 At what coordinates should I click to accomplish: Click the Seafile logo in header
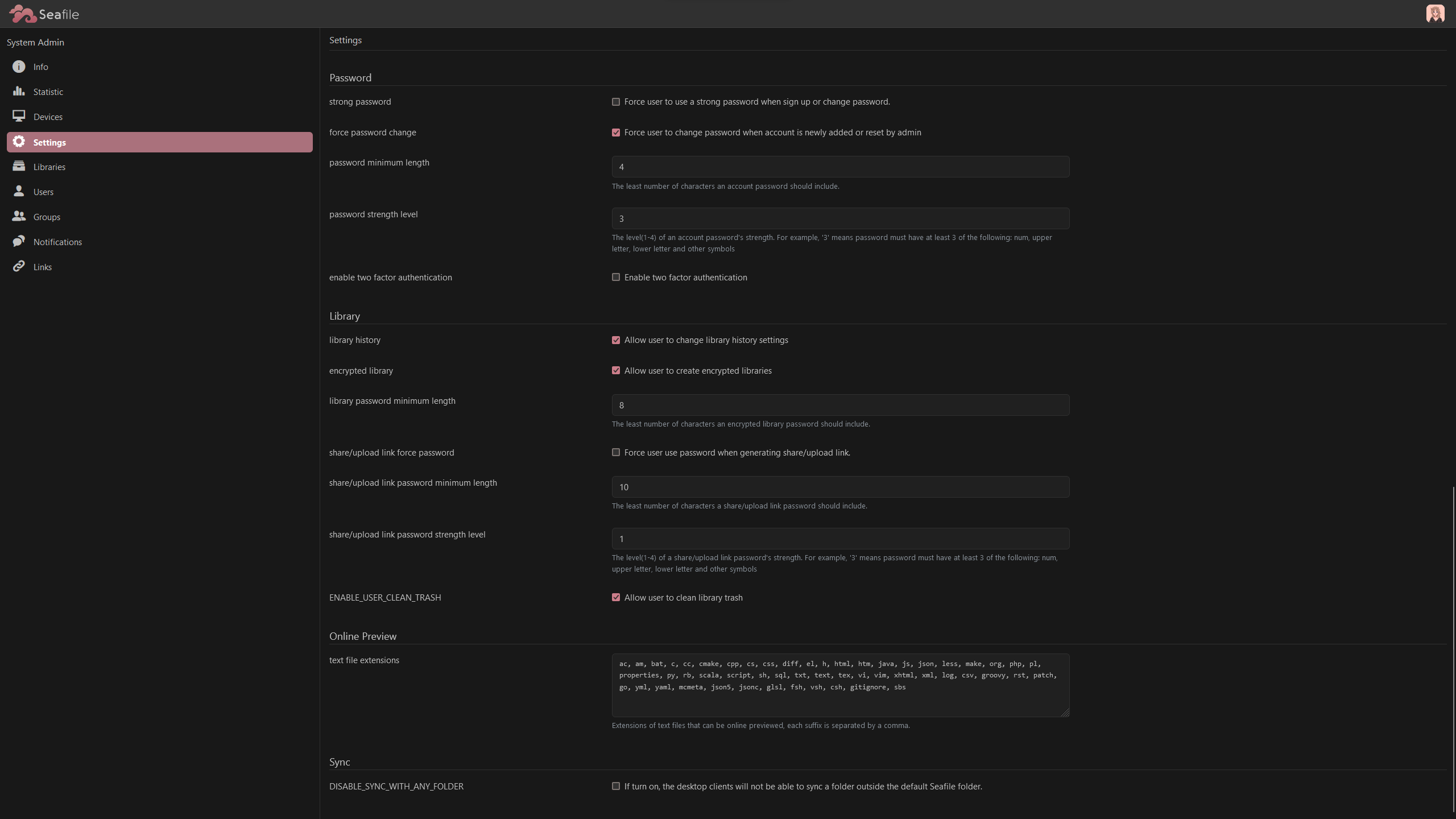coord(44,14)
